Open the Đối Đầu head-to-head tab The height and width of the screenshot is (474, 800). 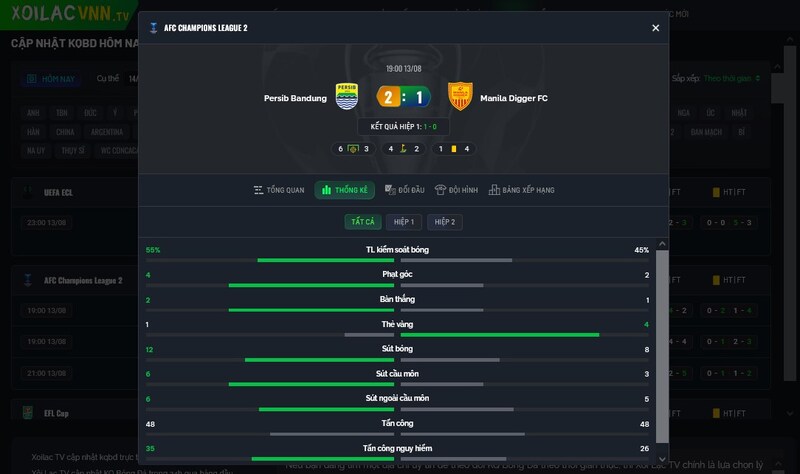point(405,190)
